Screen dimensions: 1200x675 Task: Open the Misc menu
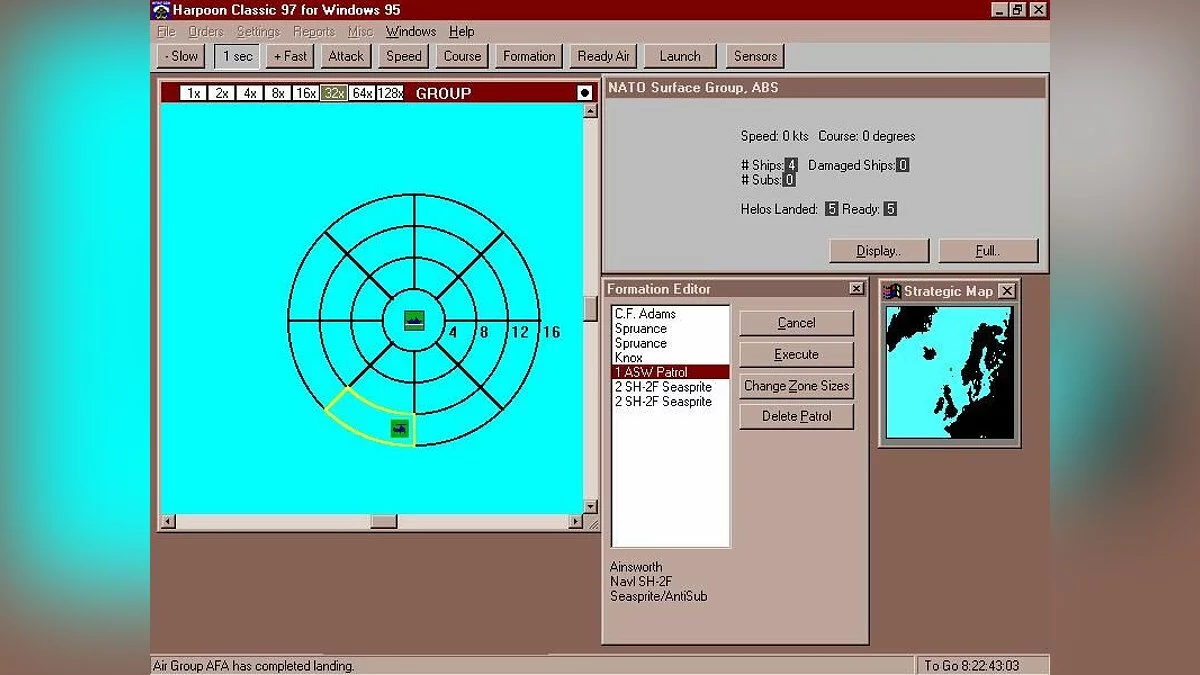point(360,32)
